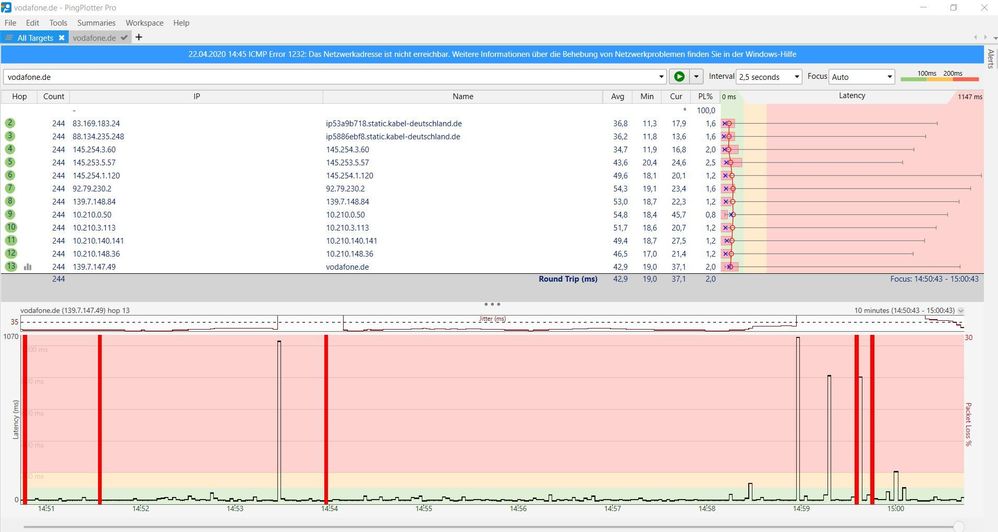
Task: Click the Latency column header
Action: point(852,95)
